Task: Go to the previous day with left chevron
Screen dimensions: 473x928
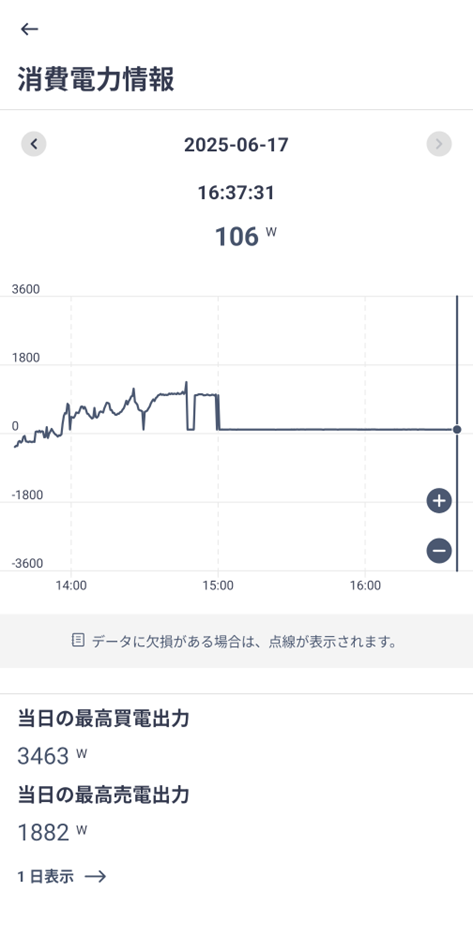Action: pos(34,144)
